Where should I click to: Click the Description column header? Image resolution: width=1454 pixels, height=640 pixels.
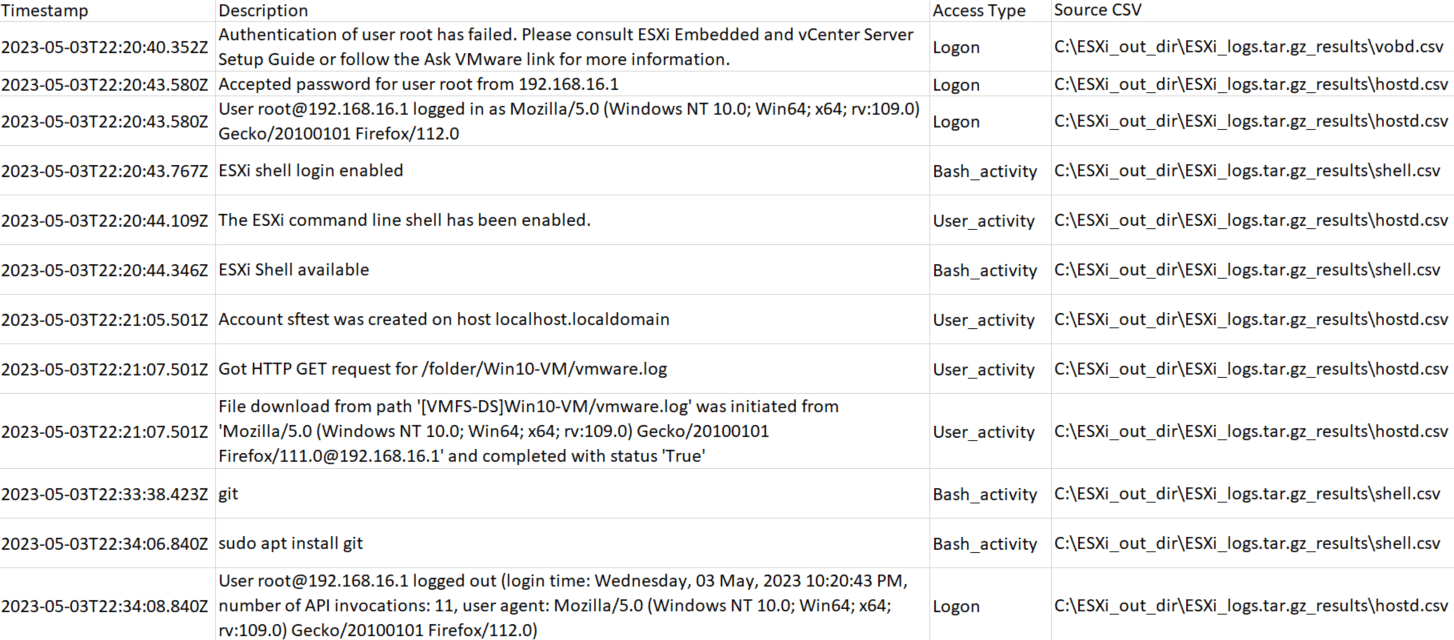point(264,10)
